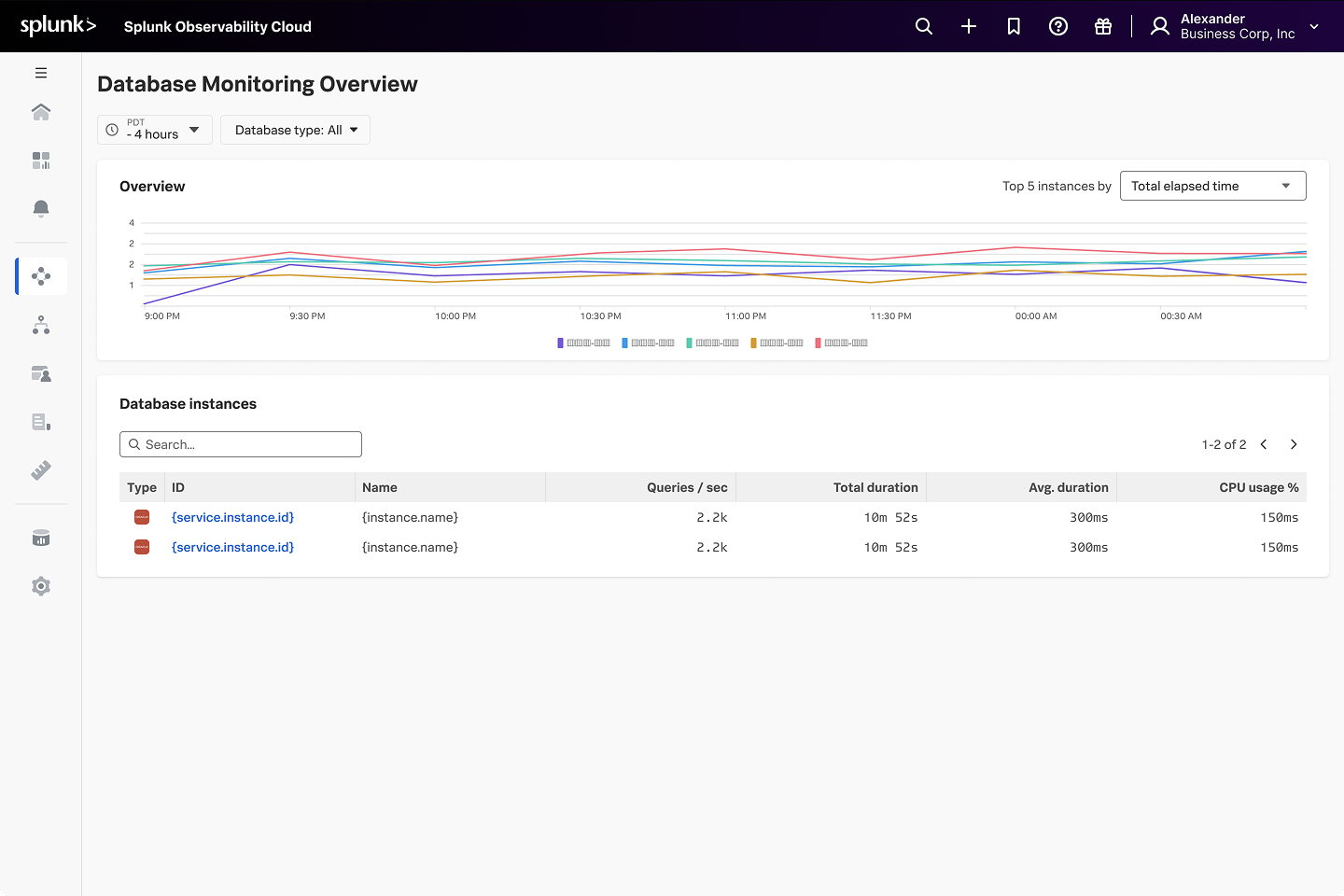Toggle the hamburger menu in sidebar
This screenshot has height=896, width=1344.
pyautogui.click(x=41, y=73)
